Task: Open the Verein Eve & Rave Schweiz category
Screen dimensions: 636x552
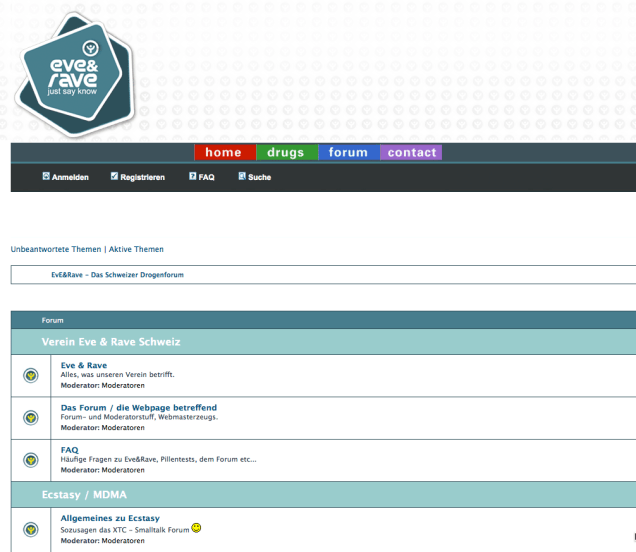Action: (110, 342)
